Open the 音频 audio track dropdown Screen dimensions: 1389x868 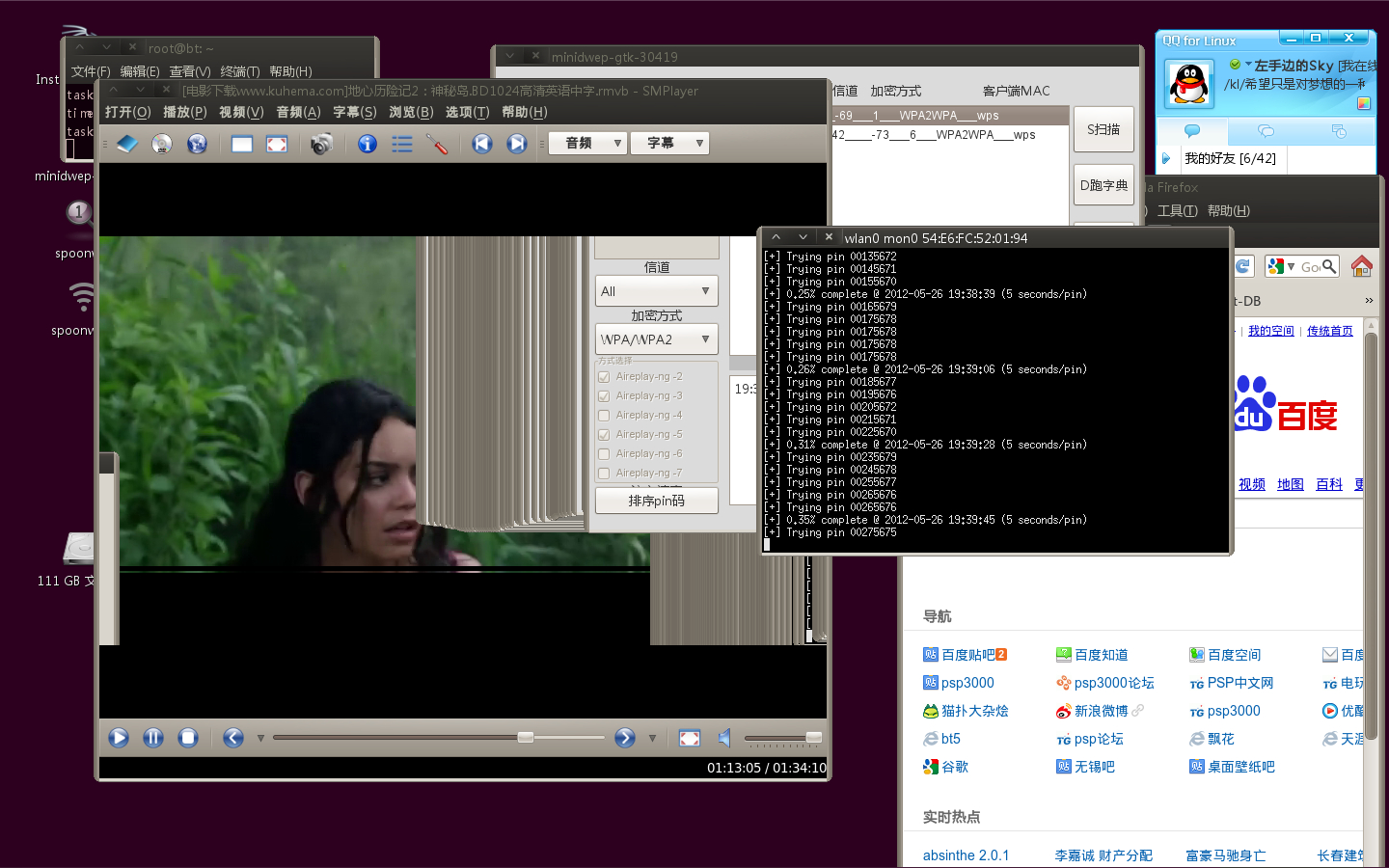pyautogui.click(x=588, y=144)
